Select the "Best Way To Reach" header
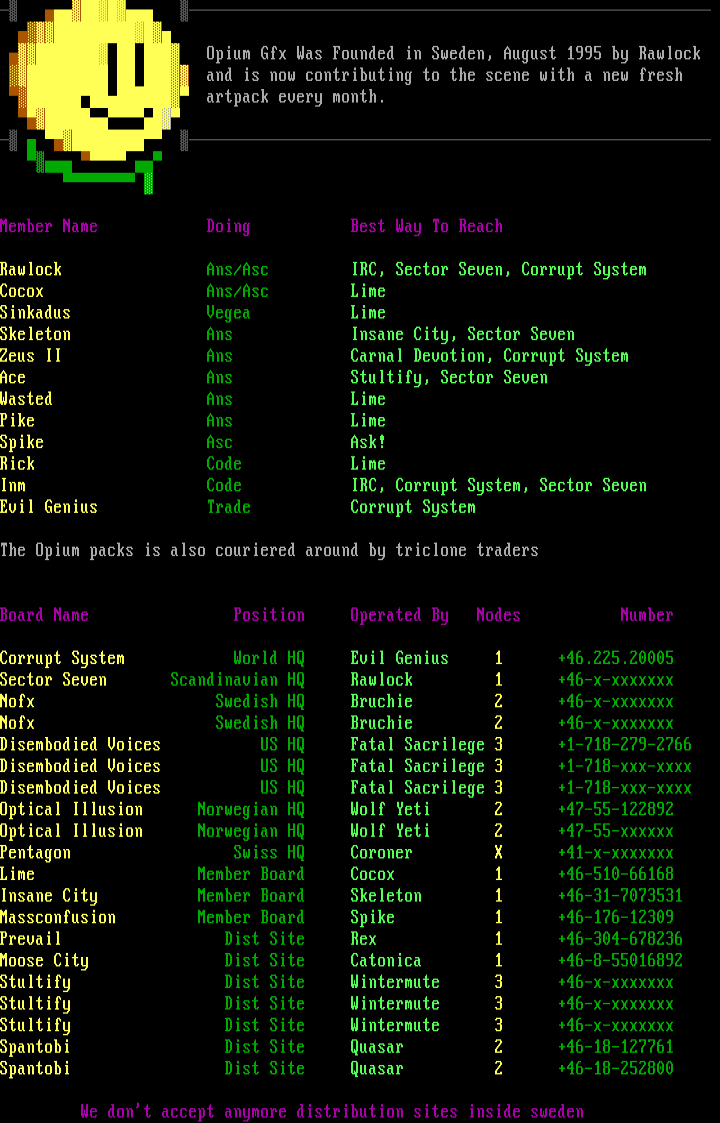 [426, 227]
